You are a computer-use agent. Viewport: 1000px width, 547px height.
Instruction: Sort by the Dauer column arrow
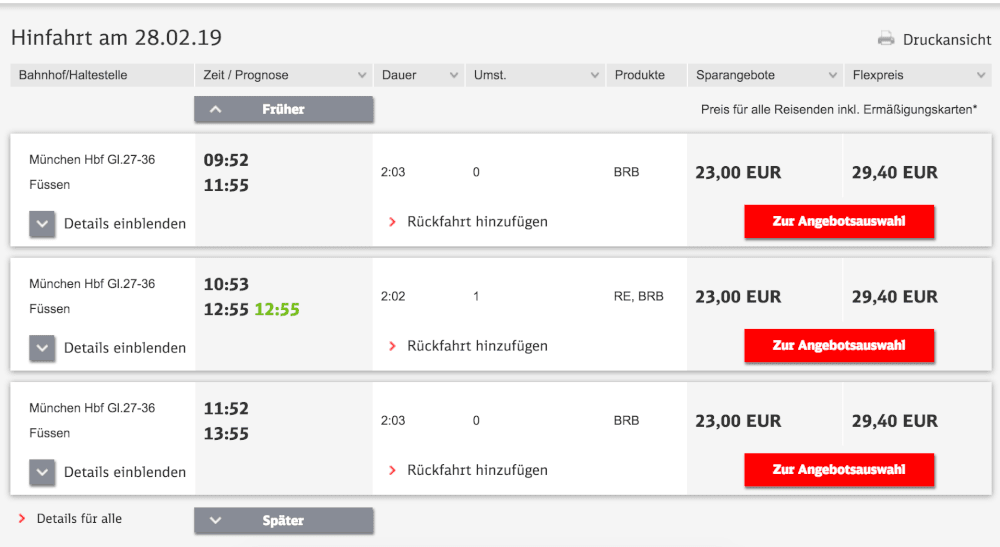453,76
